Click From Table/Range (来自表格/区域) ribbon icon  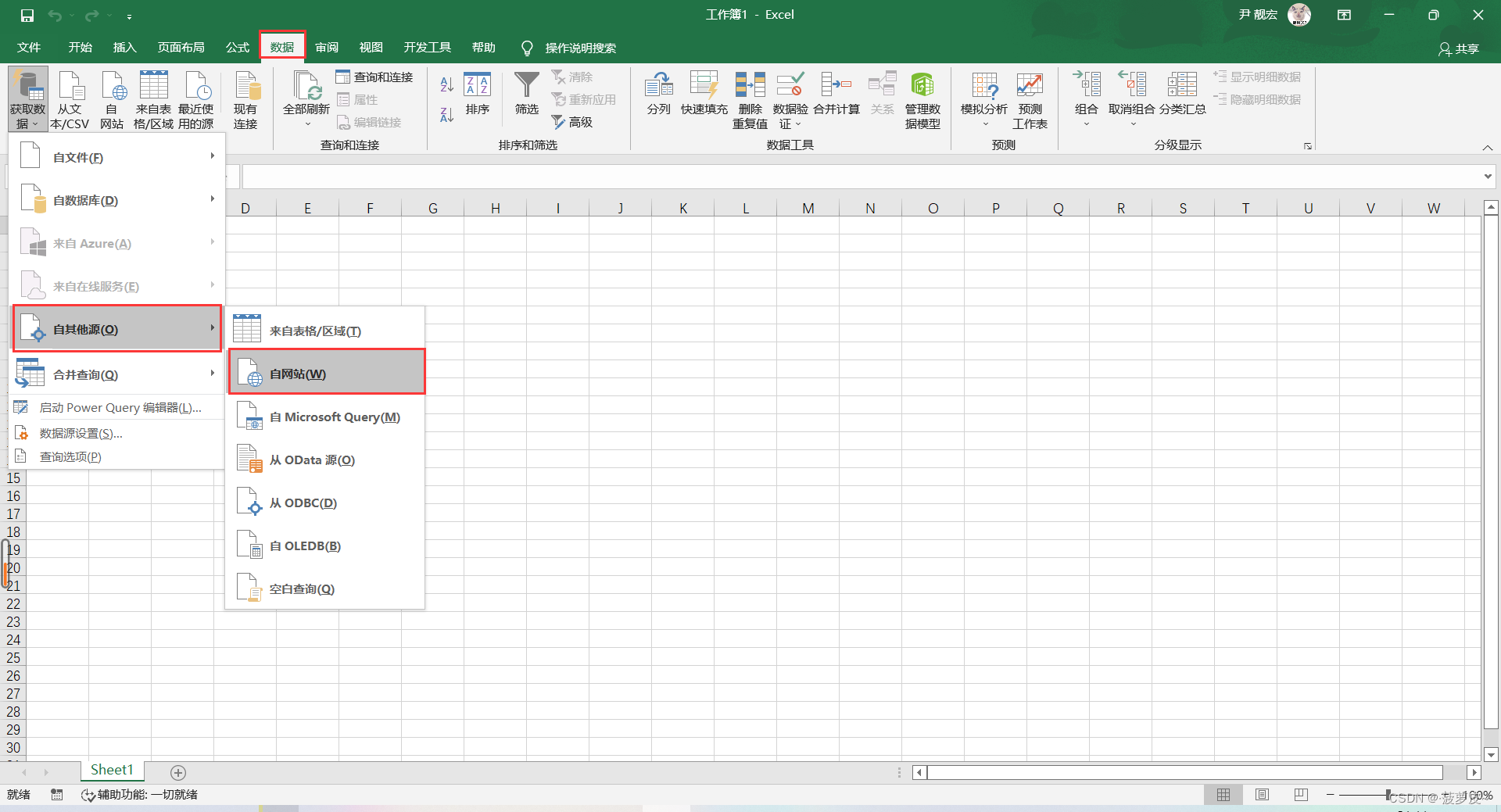coord(153,98)
